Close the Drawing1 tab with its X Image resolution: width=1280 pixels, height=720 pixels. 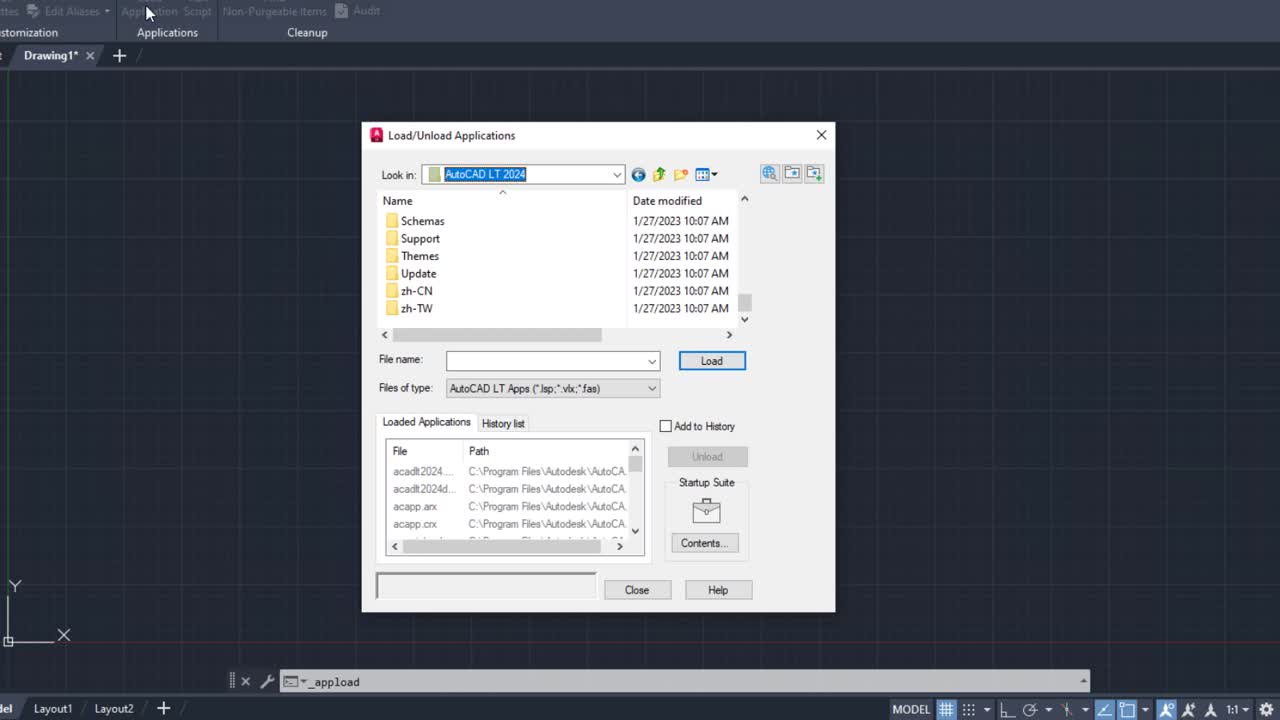[x=90, y=56]
